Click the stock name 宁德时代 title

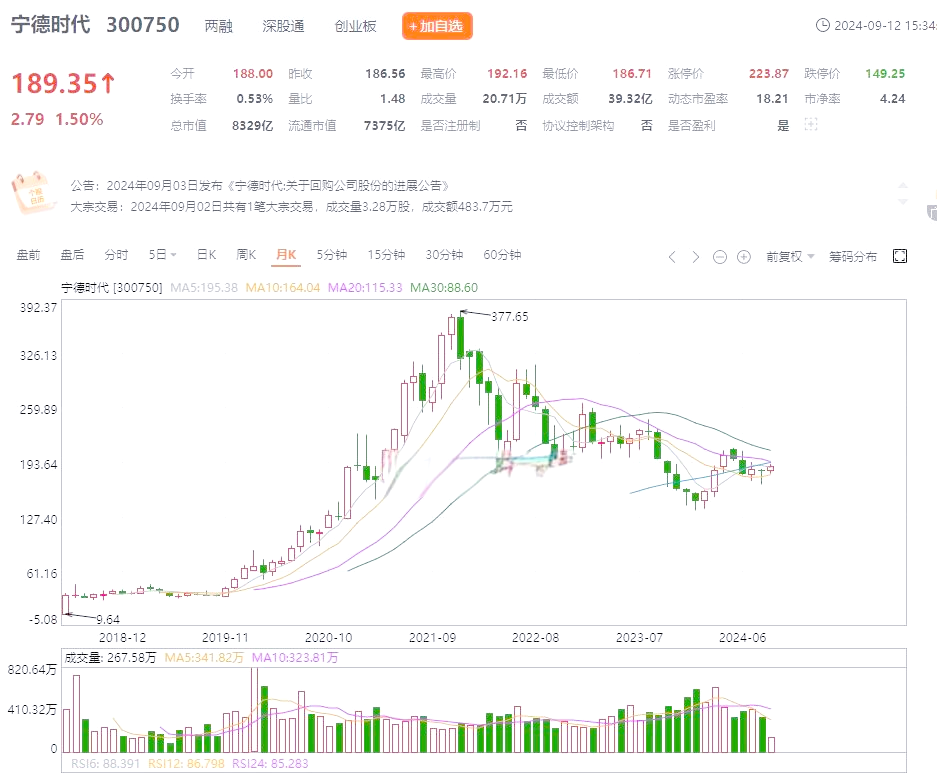coord(50,25)
